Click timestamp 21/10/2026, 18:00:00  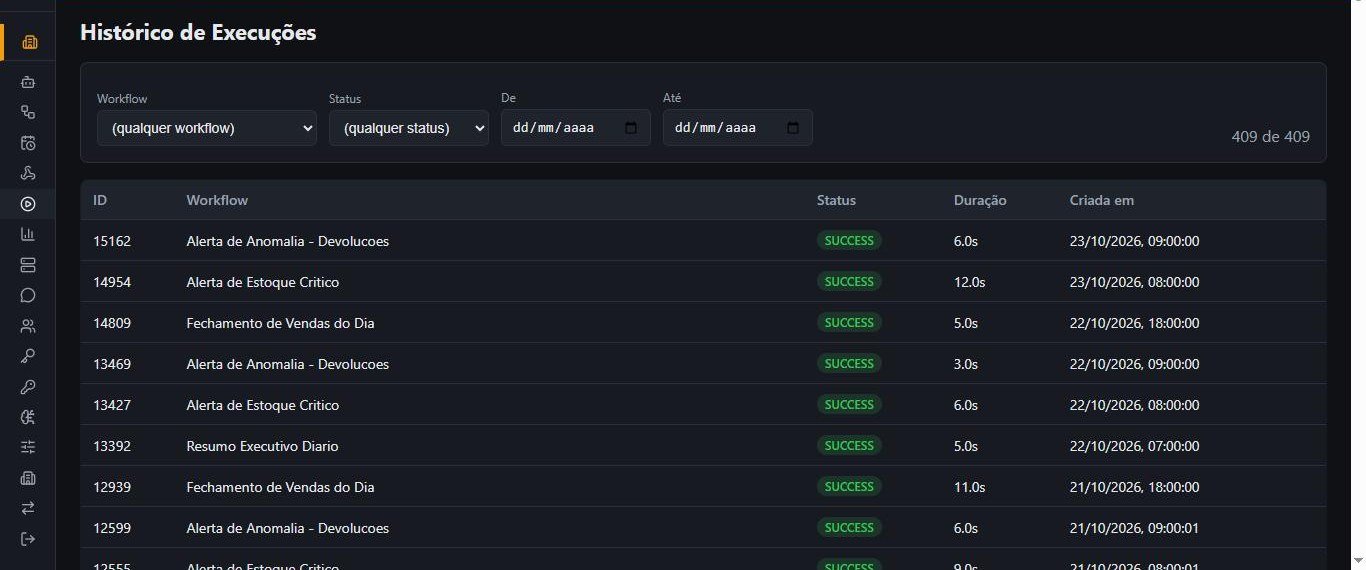(1134, 487)
